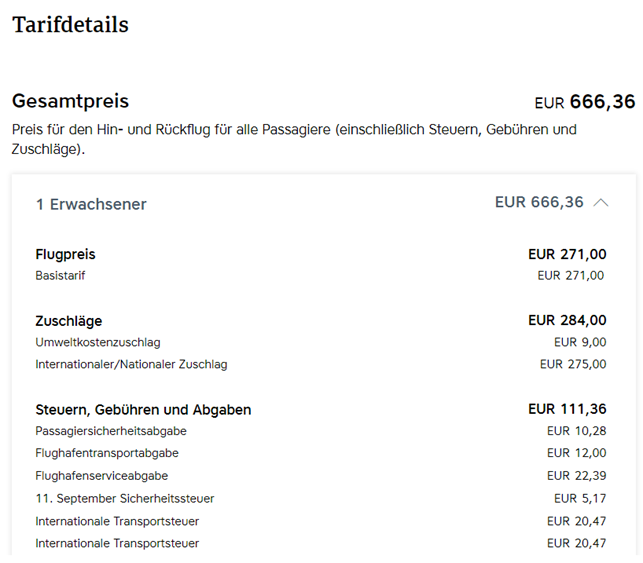Screen dimensions: 643x563
Task: Click the Zuschläge section title
Action: 68,321
